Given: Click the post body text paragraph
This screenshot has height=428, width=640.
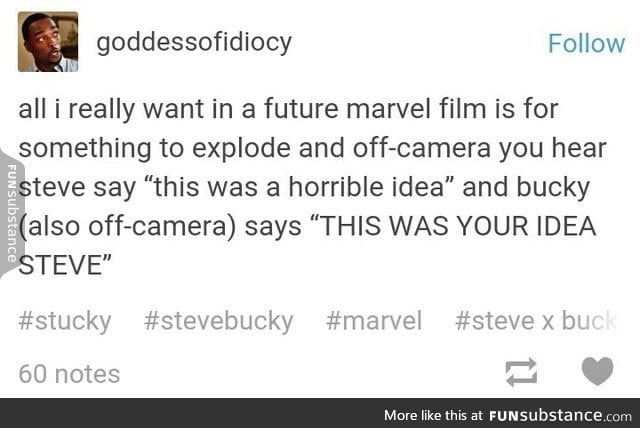Looking at the screenshot, I should (x=312, y=187).
